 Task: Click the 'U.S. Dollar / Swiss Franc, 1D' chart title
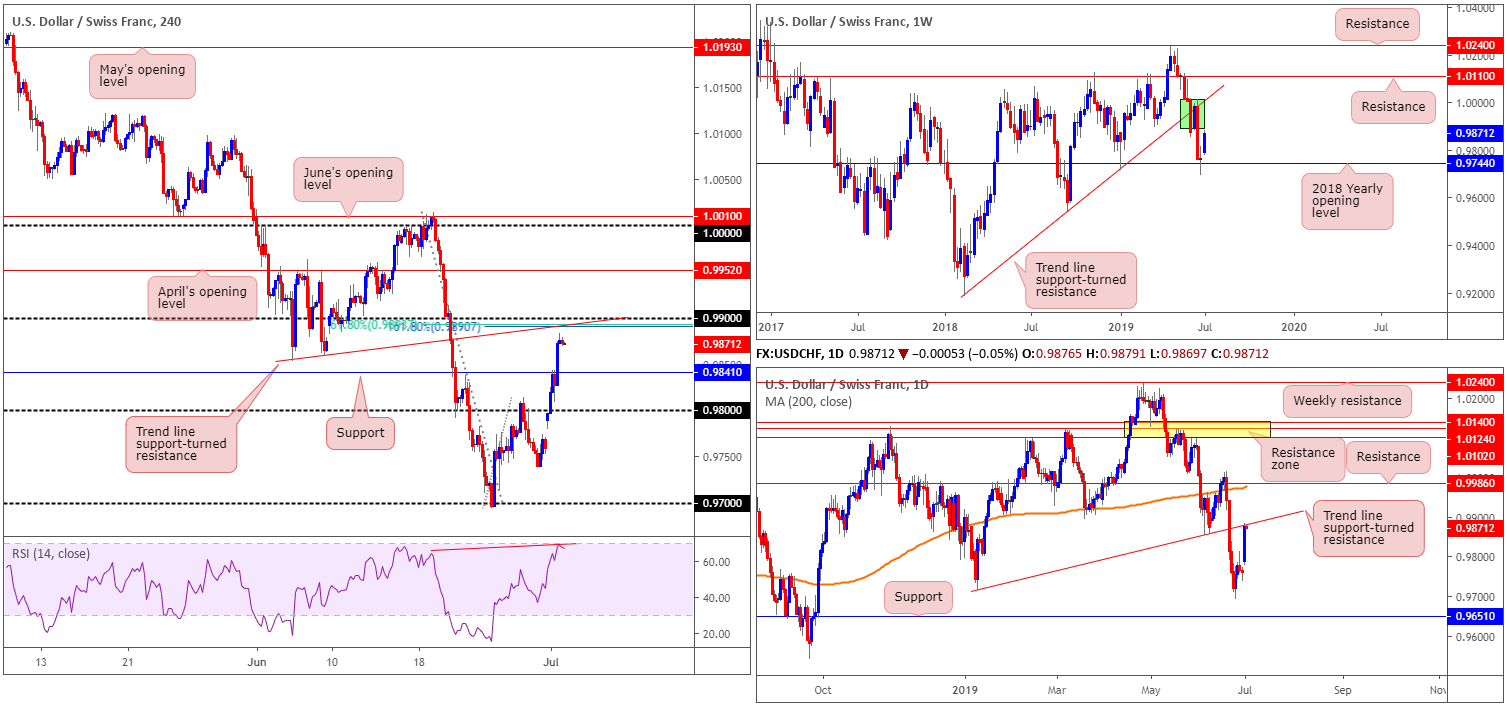pos(847,385)
